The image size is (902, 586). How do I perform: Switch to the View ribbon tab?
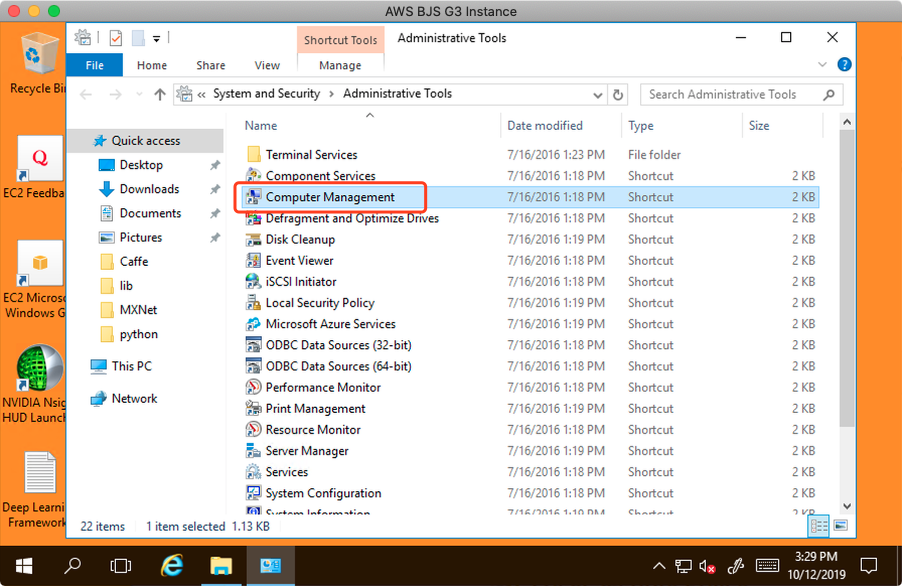tap(267, 65)
